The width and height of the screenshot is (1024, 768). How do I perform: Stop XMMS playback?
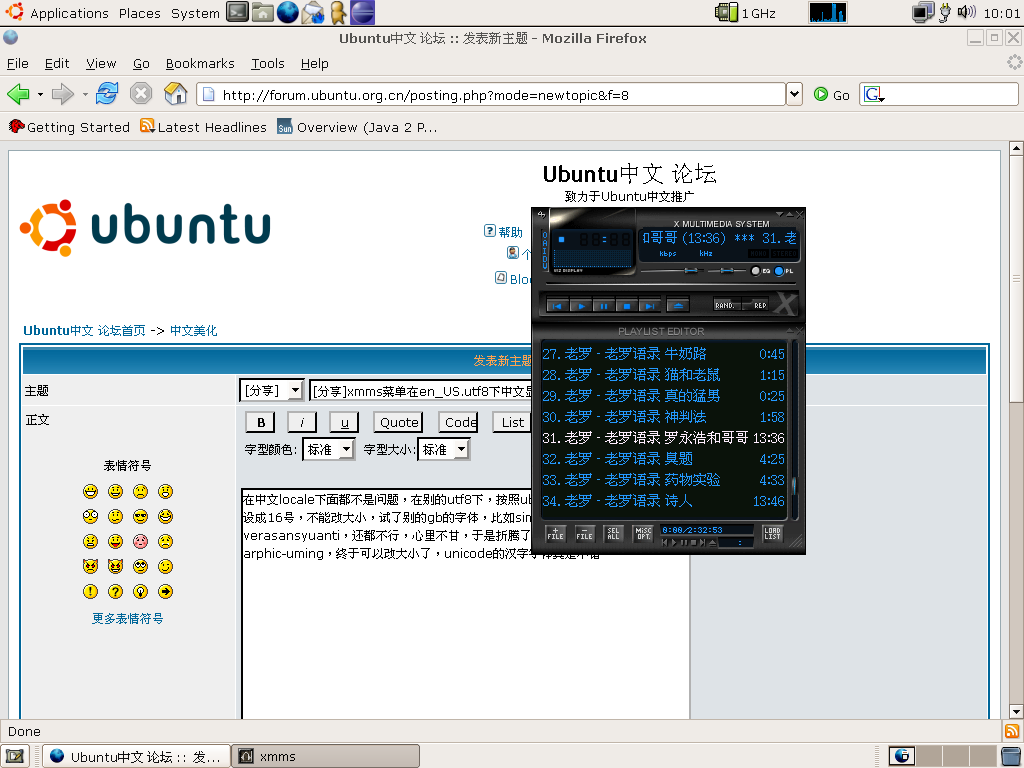coord(627,306)
